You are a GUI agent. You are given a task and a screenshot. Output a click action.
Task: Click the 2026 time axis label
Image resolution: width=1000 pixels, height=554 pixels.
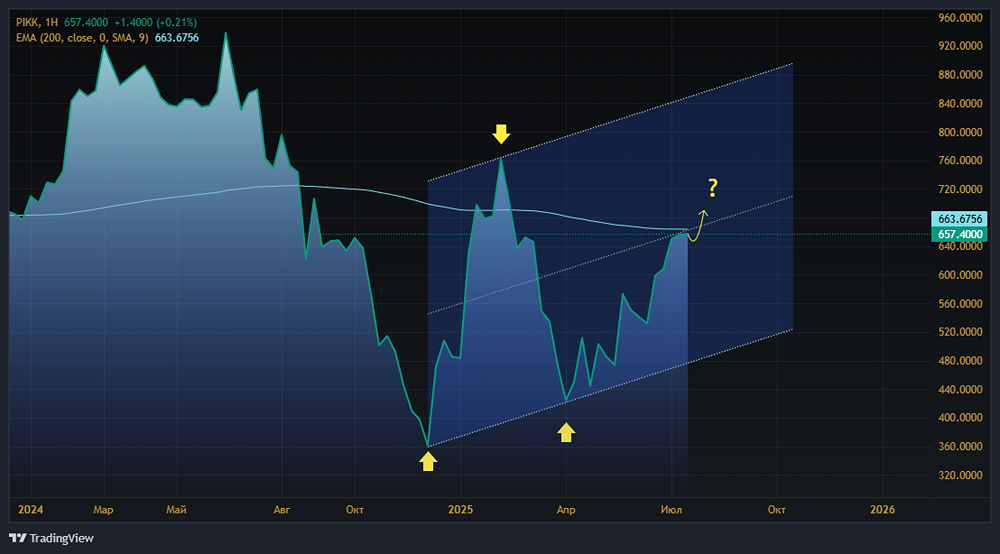point(882,509)
